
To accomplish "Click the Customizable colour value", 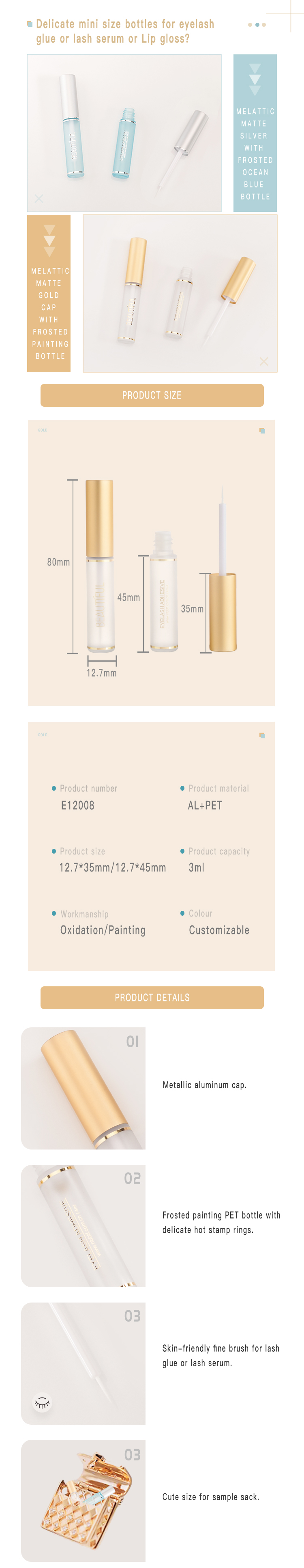I will pos(219,930).
